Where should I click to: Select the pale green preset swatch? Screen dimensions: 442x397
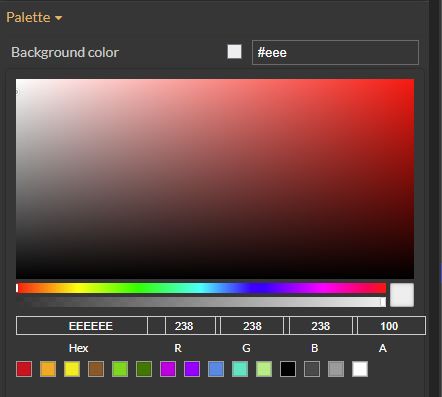pos(264,369)
